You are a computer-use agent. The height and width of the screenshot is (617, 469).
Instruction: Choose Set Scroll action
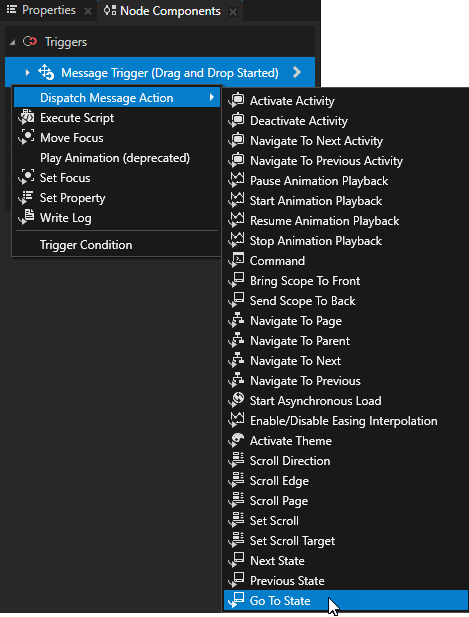pyautogui.click(x=345, y=521)
